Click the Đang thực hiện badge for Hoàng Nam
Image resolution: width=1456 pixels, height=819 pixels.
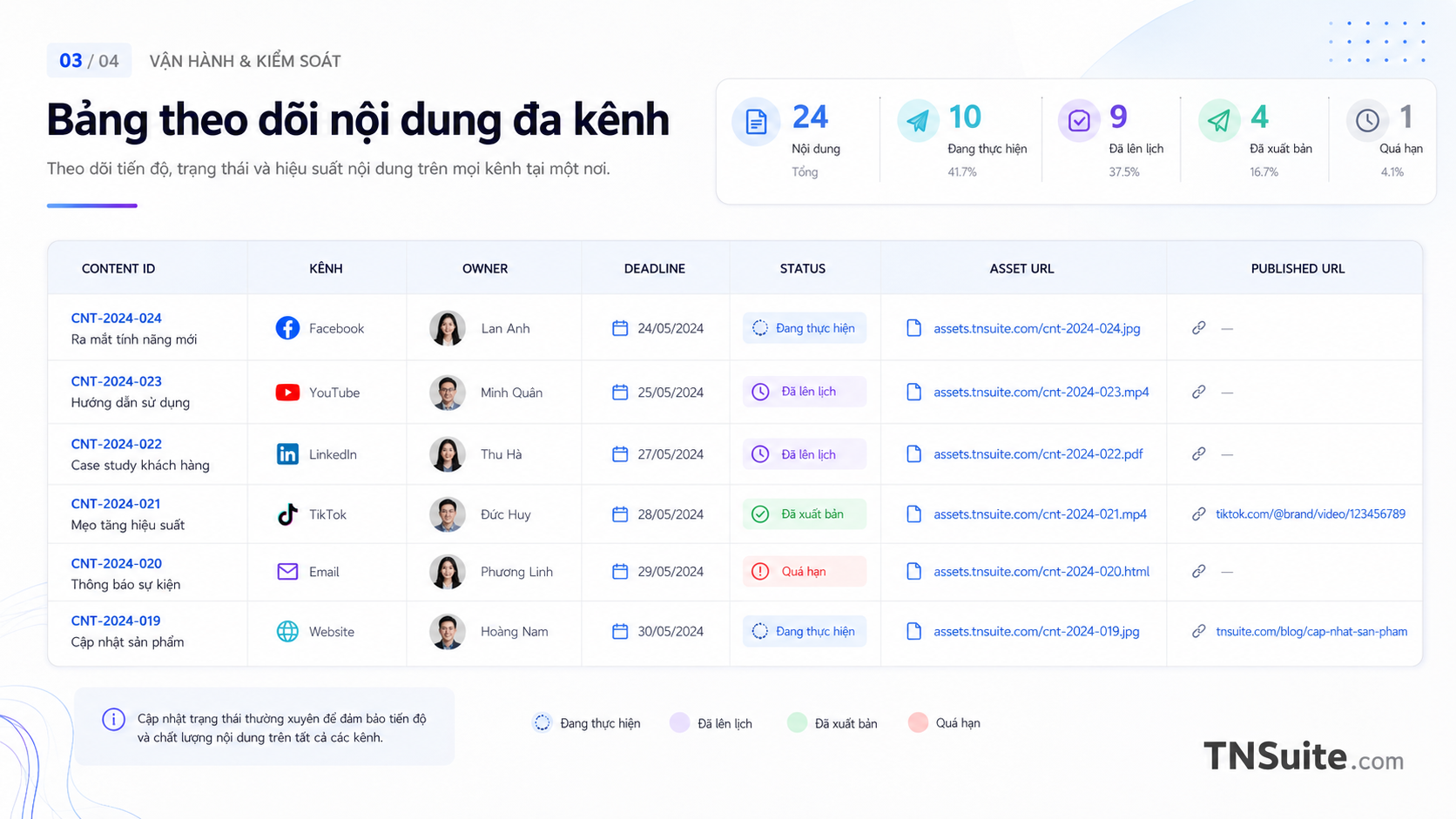tap(804, 632)
